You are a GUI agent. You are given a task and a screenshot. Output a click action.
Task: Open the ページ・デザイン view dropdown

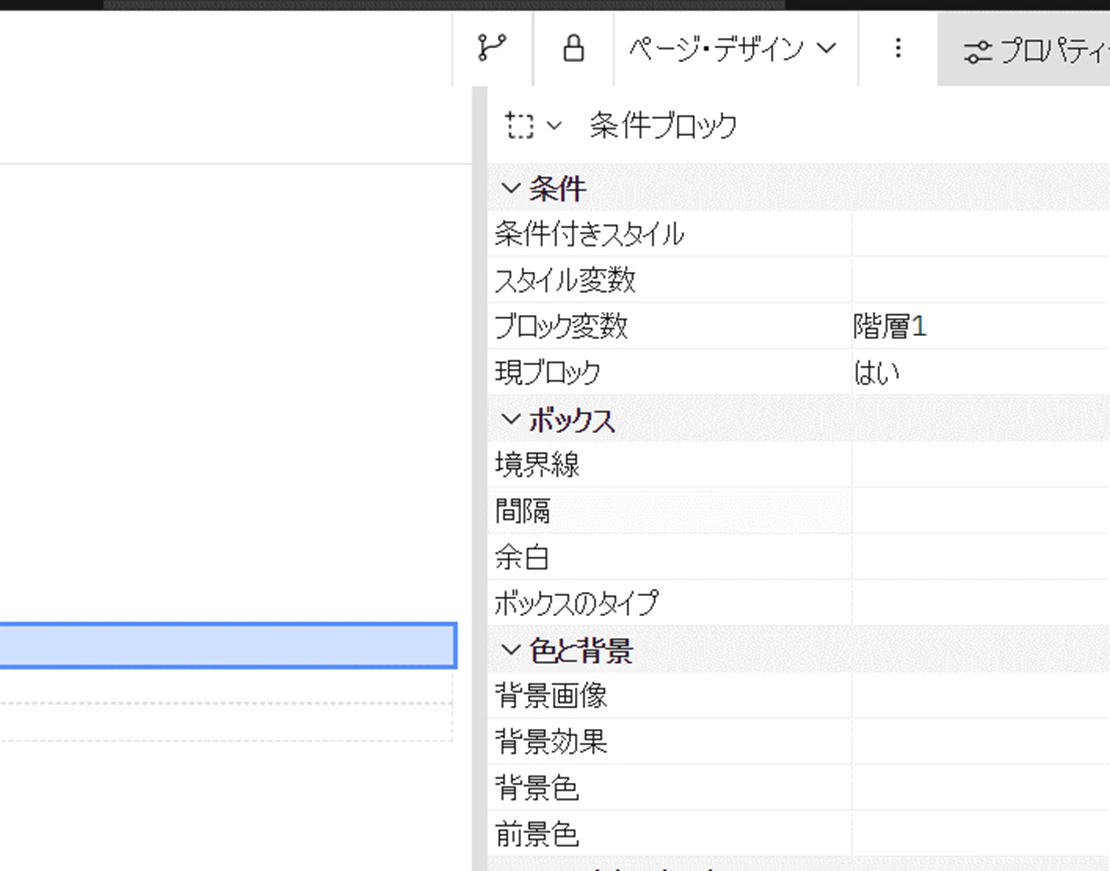tap(733, 49)
